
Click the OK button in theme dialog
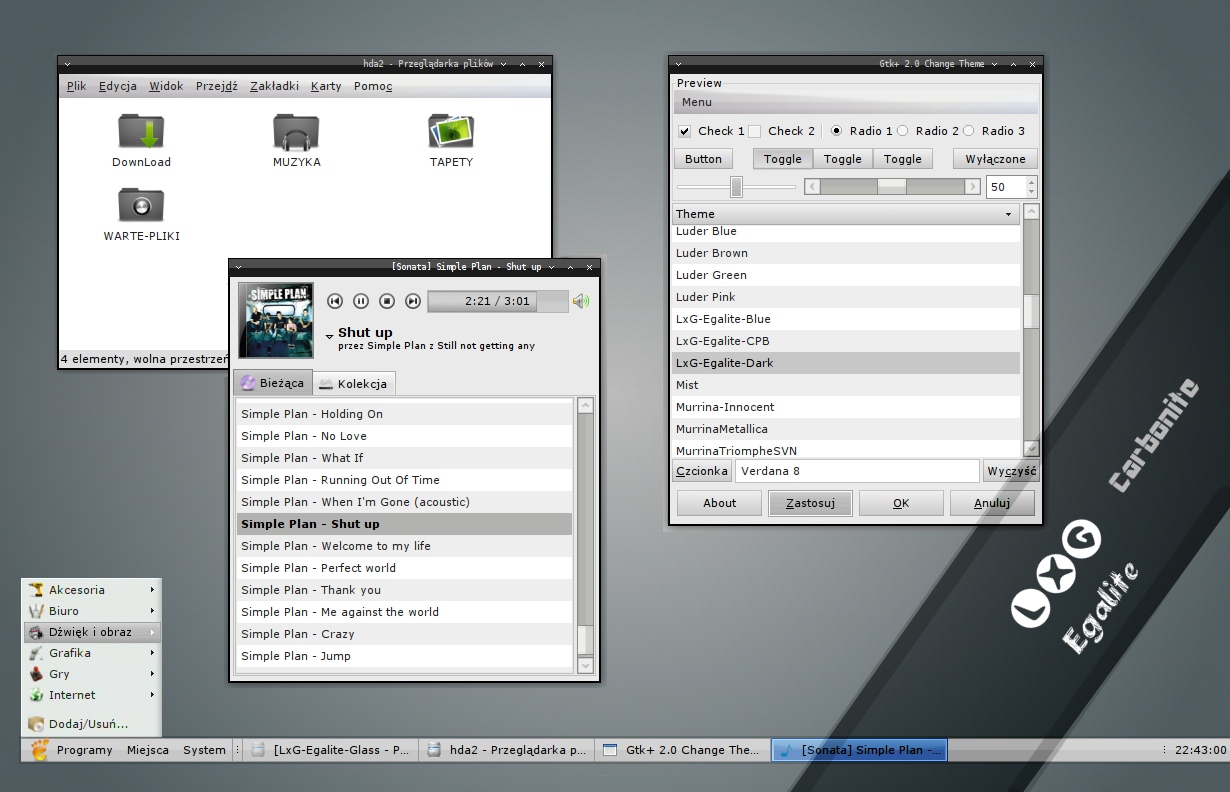click(901, 503)
